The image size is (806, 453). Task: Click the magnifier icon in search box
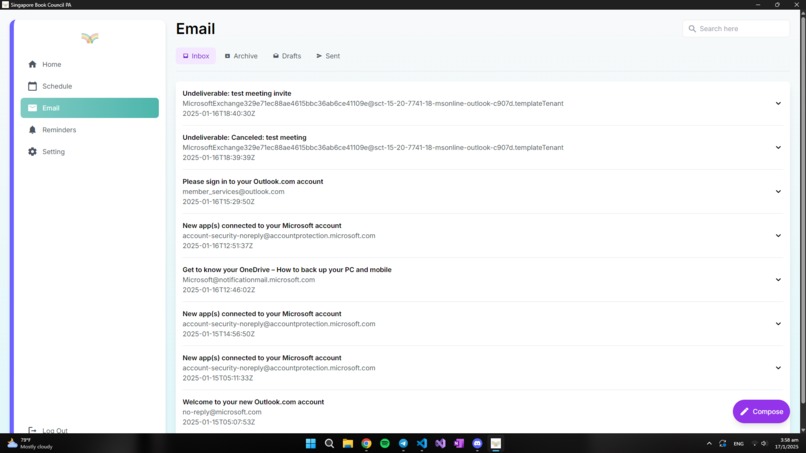point(692,29)
